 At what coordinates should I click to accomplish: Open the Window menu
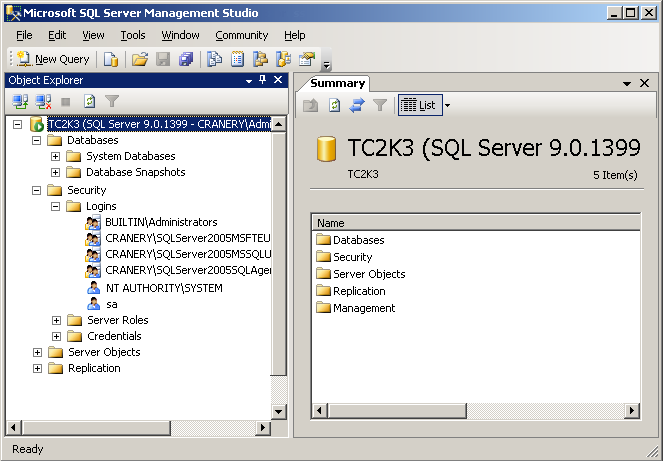[180, 36]
